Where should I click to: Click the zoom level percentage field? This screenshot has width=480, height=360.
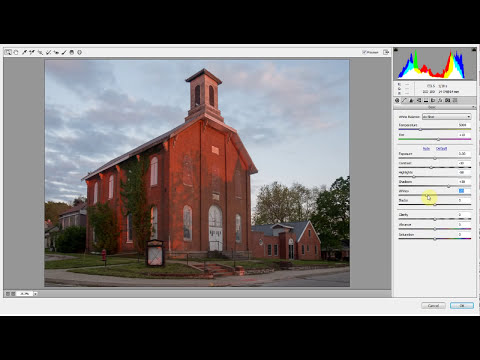point(24,294)
